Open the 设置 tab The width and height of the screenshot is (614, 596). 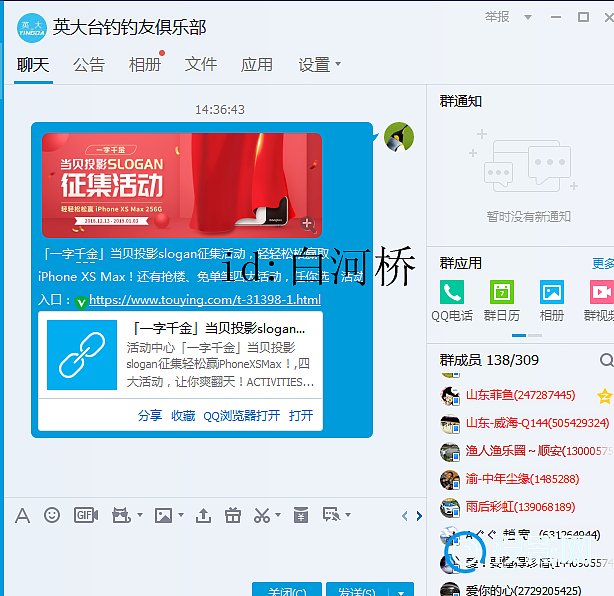click(314, 65)
